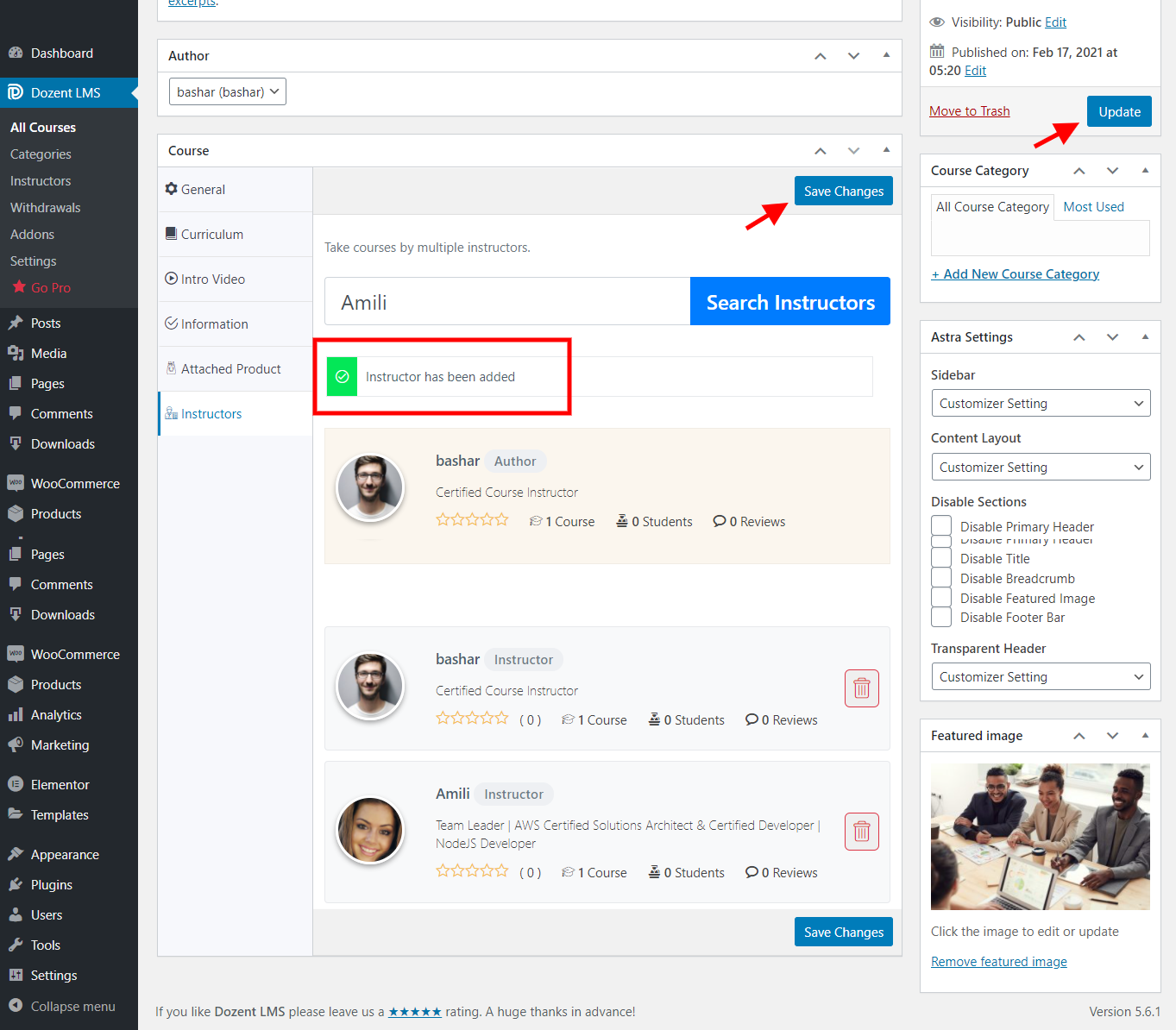
Task: Open Content Layout dropdown
Action: tap(1041, 467)
